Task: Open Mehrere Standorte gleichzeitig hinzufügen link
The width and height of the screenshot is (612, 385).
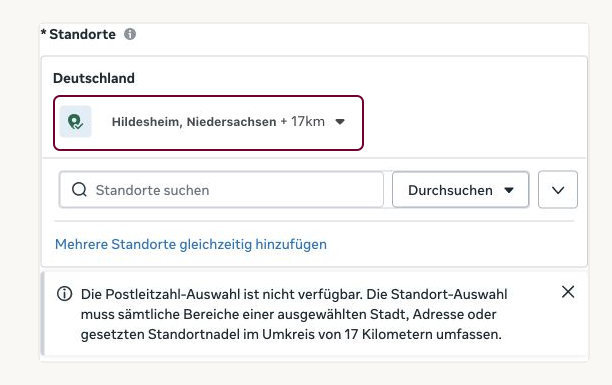Action: [x=191, y=244]
